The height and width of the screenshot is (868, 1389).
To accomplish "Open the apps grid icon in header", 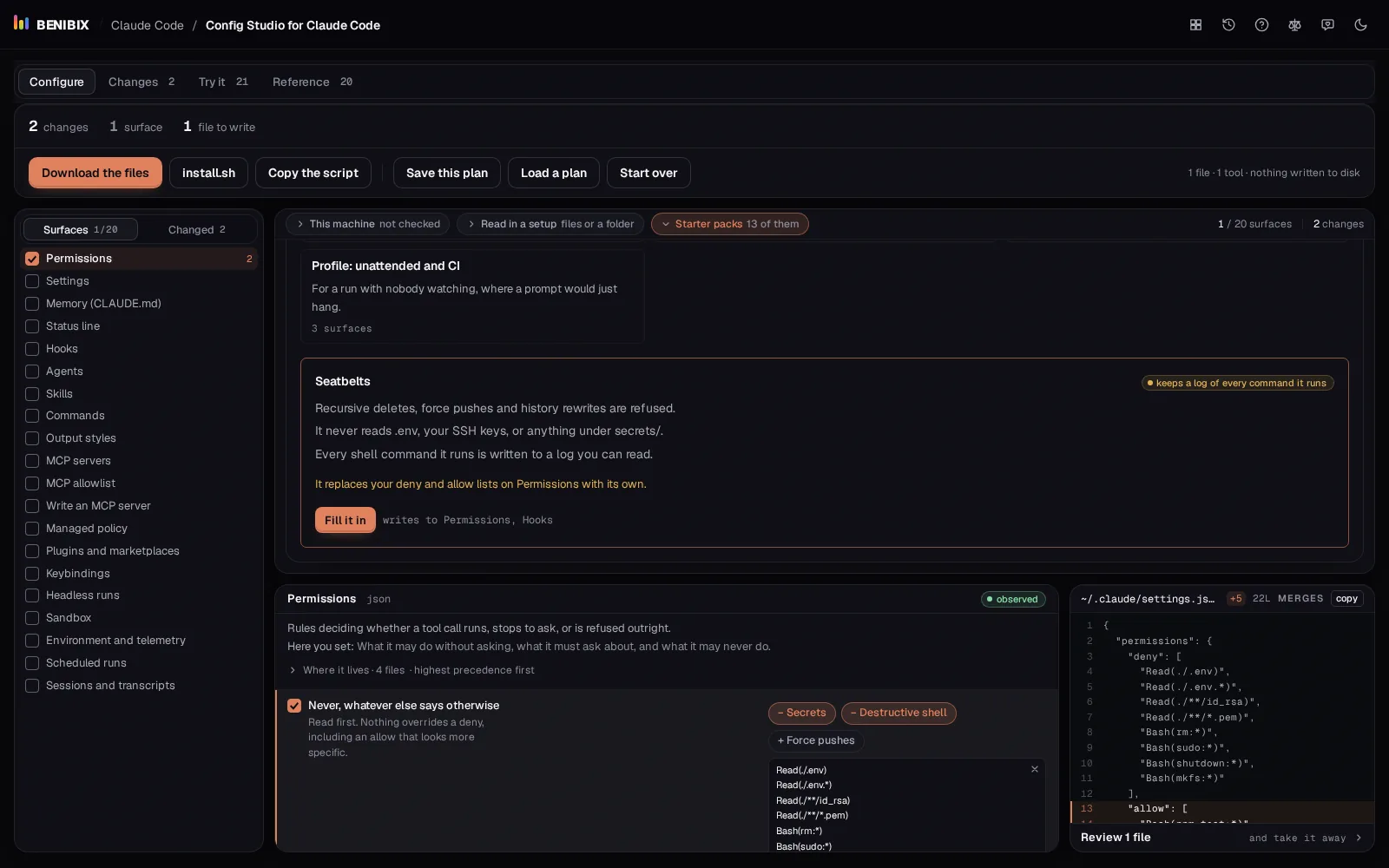I will 1195,25.
